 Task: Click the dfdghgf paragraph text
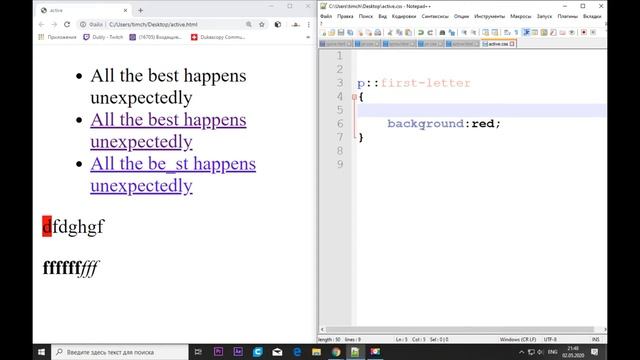point(73,227)
